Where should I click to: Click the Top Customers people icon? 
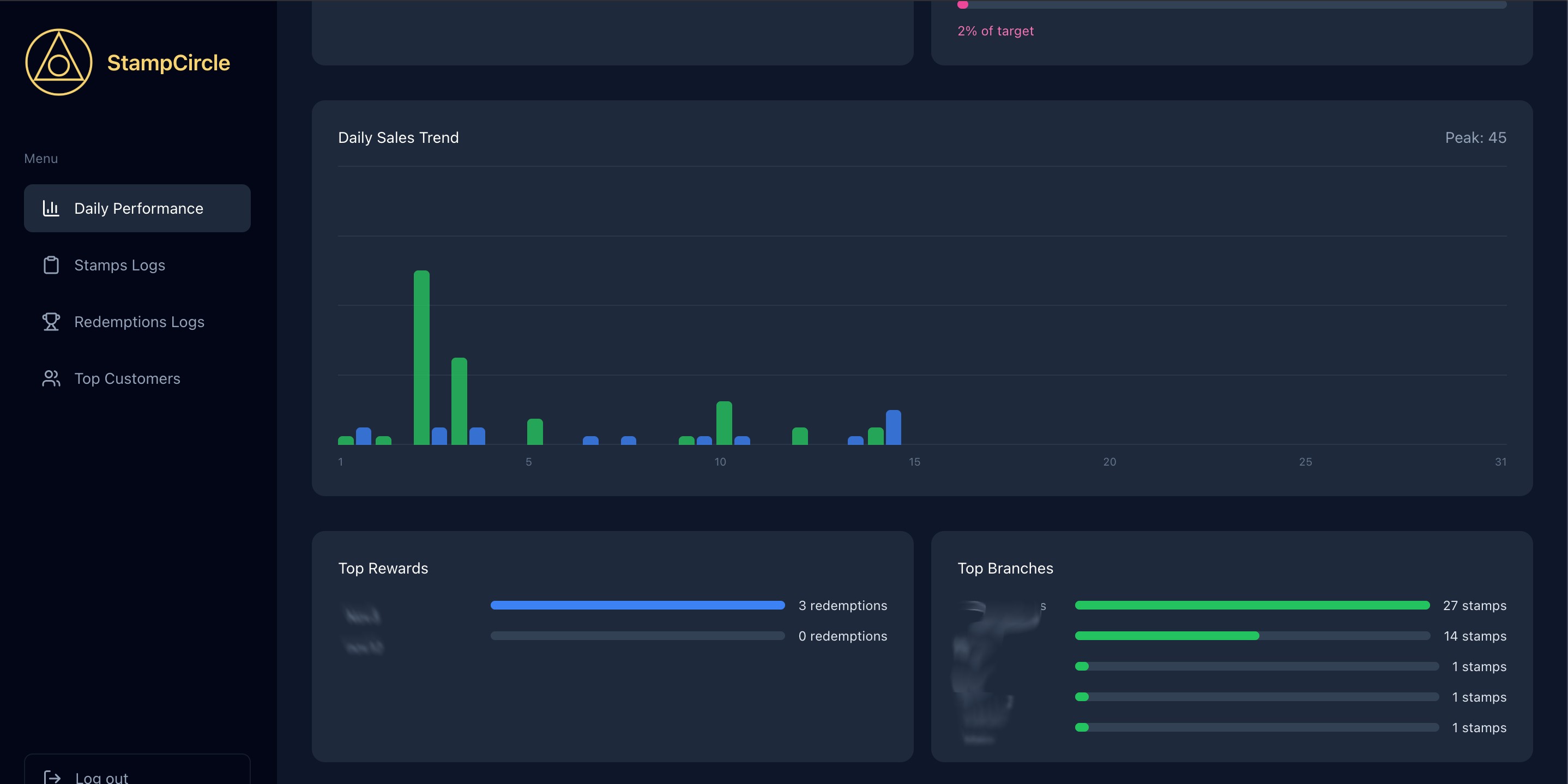click(51, 378)
